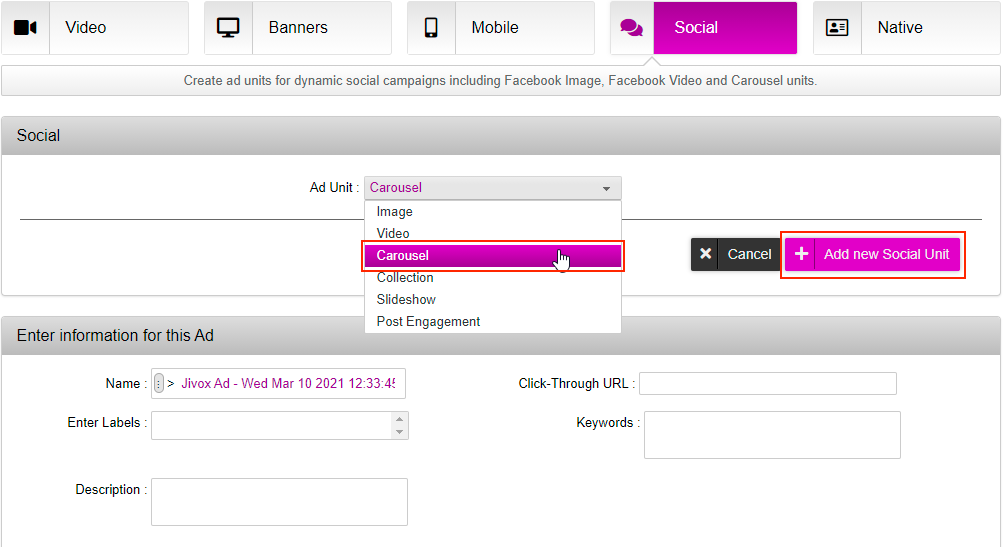
Task: Click inside the Keywords text area
Action: pos(772,435)
